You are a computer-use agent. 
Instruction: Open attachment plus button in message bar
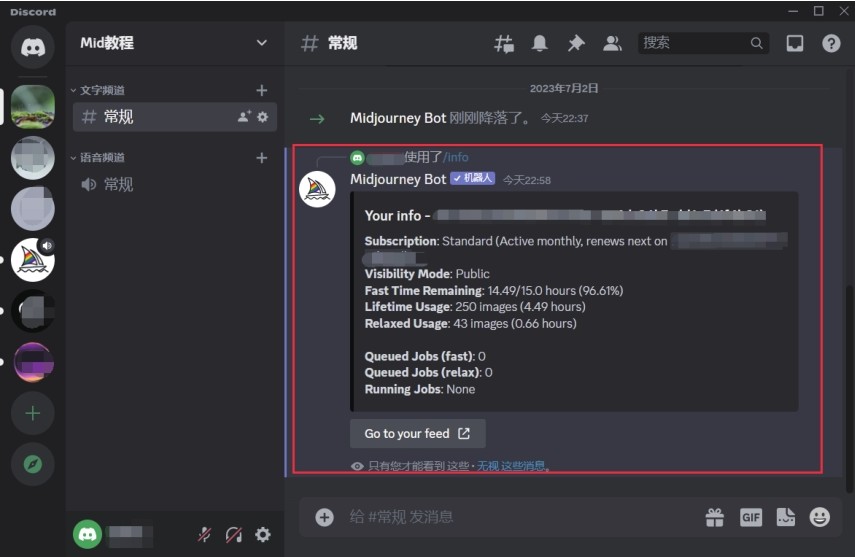click(324, 517)
